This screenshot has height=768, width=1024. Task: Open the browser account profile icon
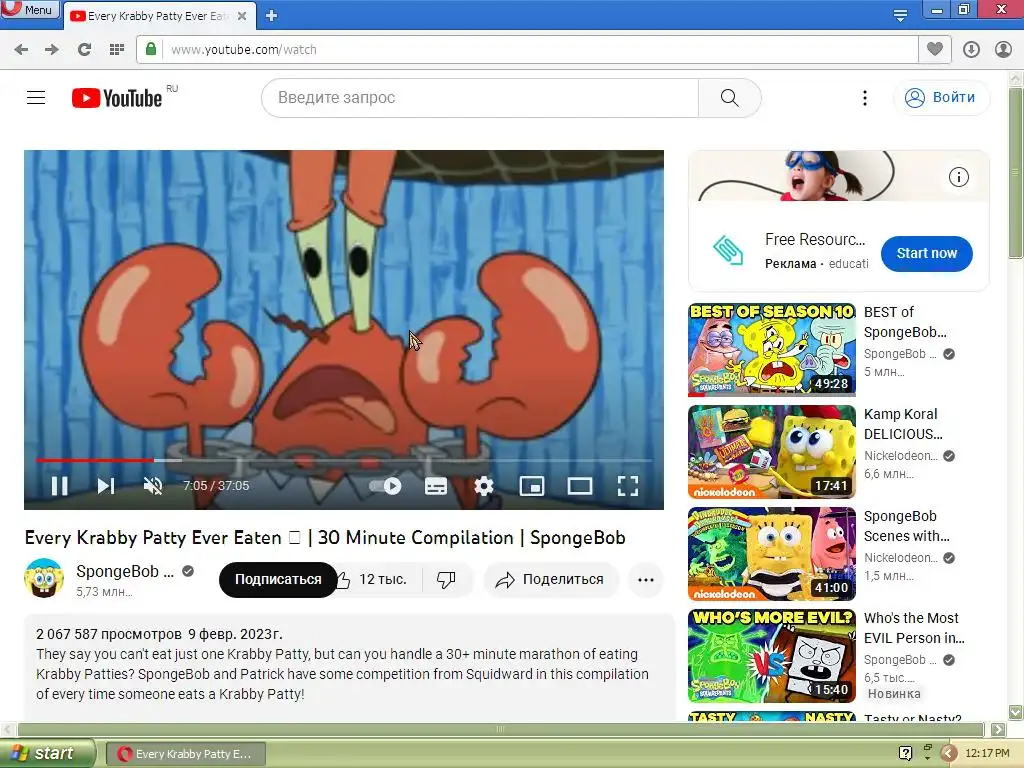coord(1003,49)
